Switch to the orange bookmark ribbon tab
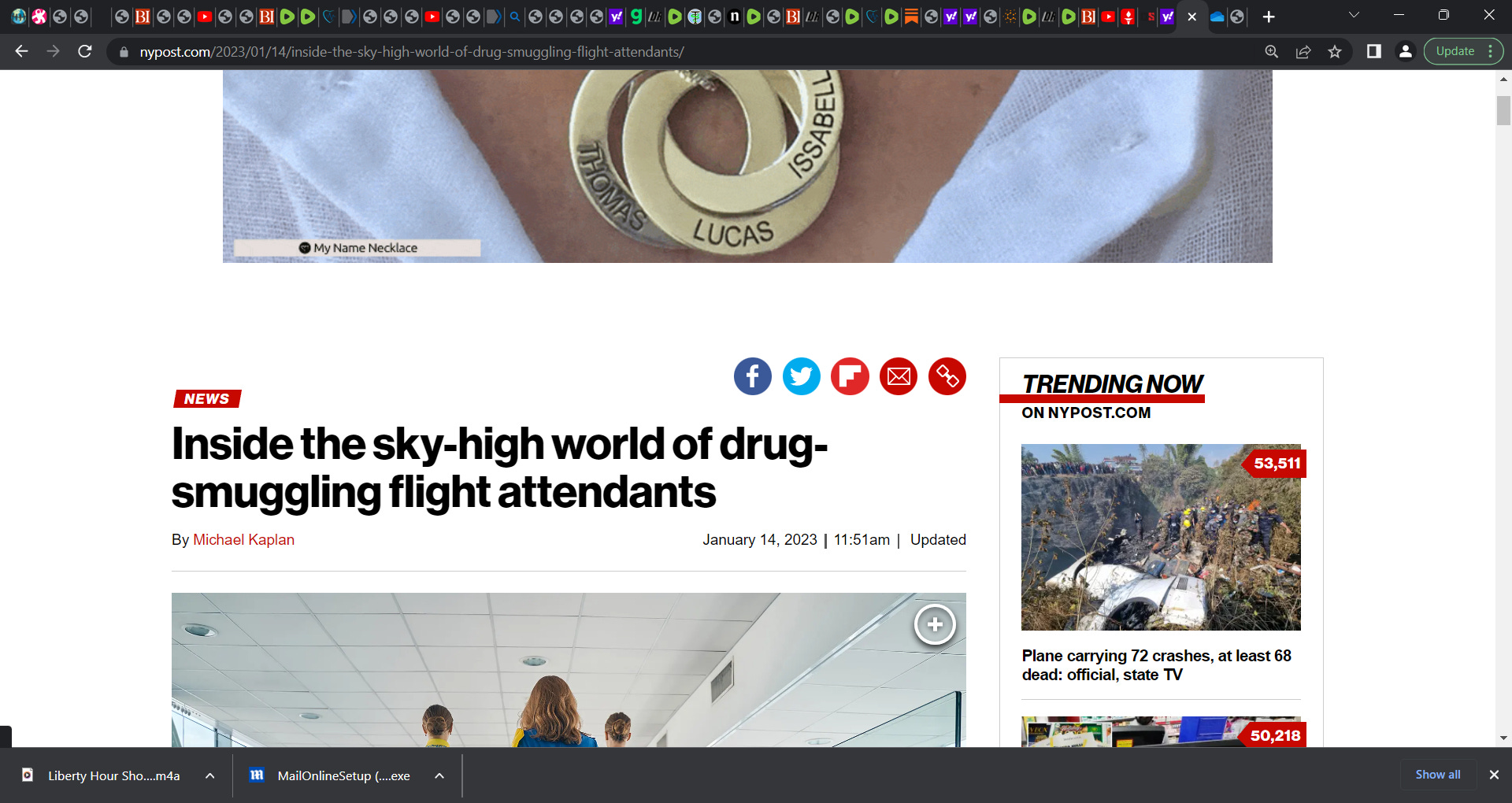The width and height of the screenshot is (1512, 803). pyautogui.click(x=911, y=17)
